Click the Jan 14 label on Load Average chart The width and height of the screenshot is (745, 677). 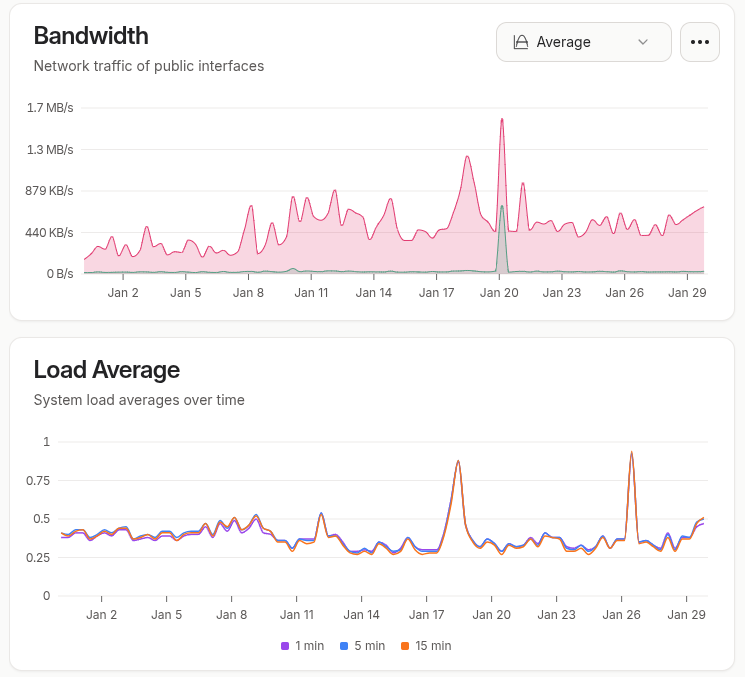(361, 615)
